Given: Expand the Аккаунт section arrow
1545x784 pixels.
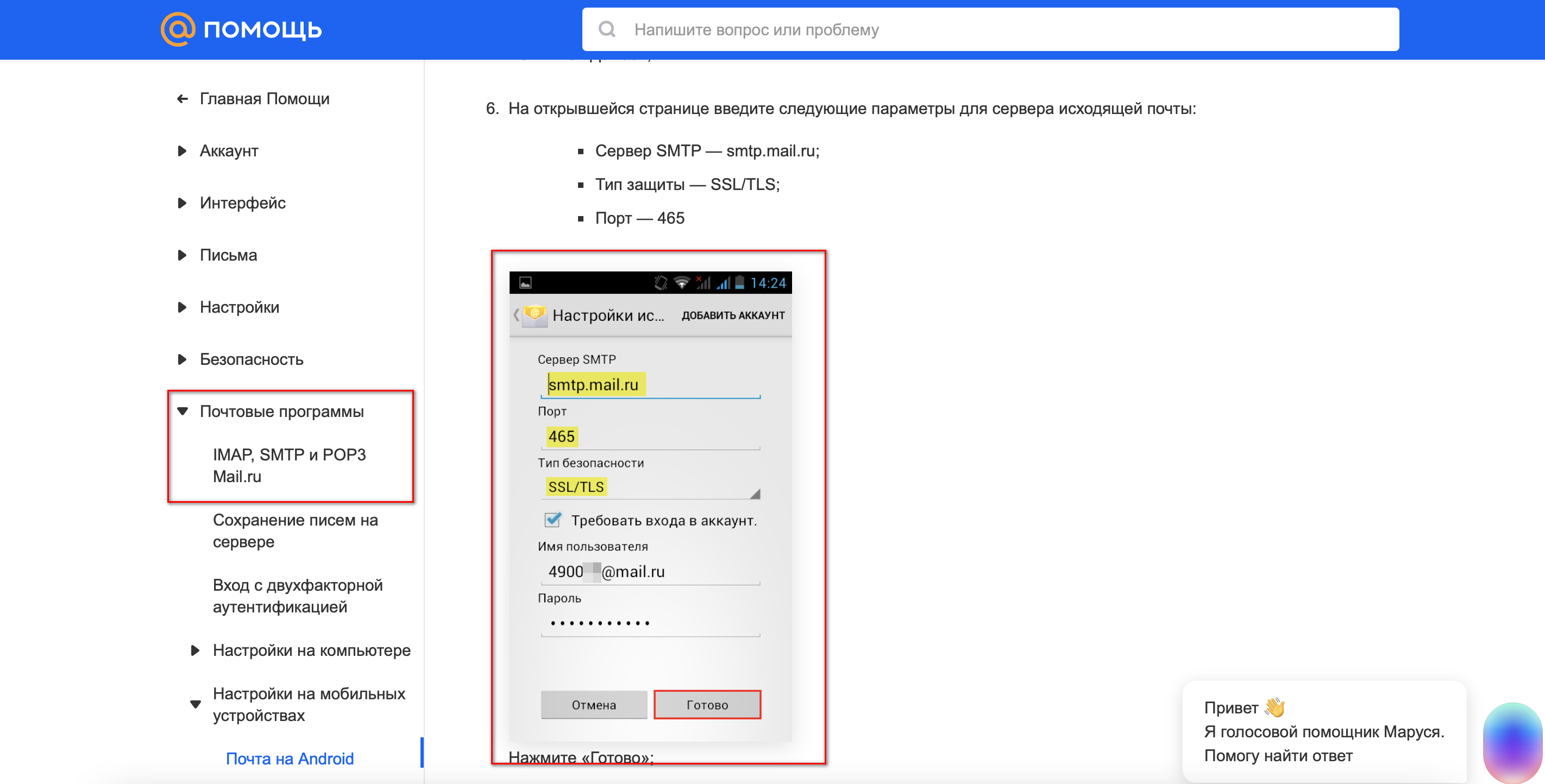Looking at the screenshot, I should tap(183, 151).
